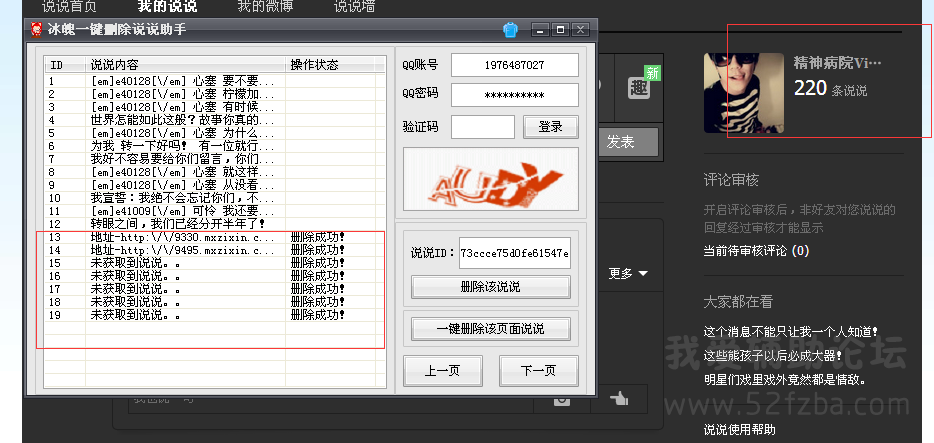Click the 说说内容 column header
Viewport: 934px width, 443px height.
(x=185, y=65)
